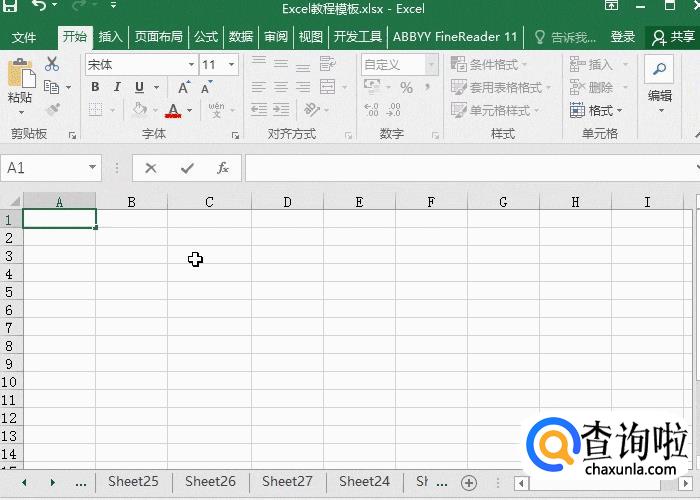
Task: Click the accounting number format icon
Action: (x=372, y=86)
